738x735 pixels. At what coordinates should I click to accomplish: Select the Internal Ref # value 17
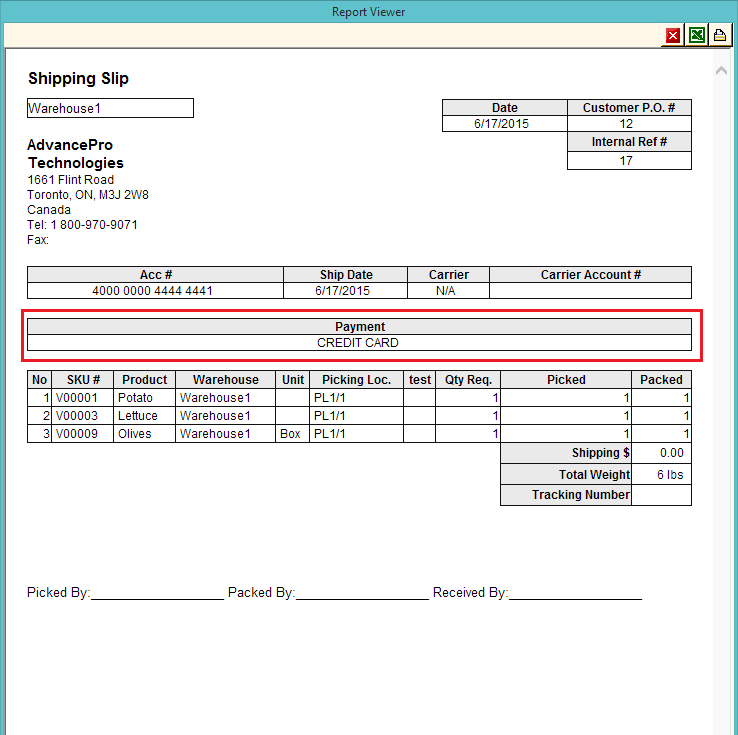pyautogui.click(x=626, y=160)
